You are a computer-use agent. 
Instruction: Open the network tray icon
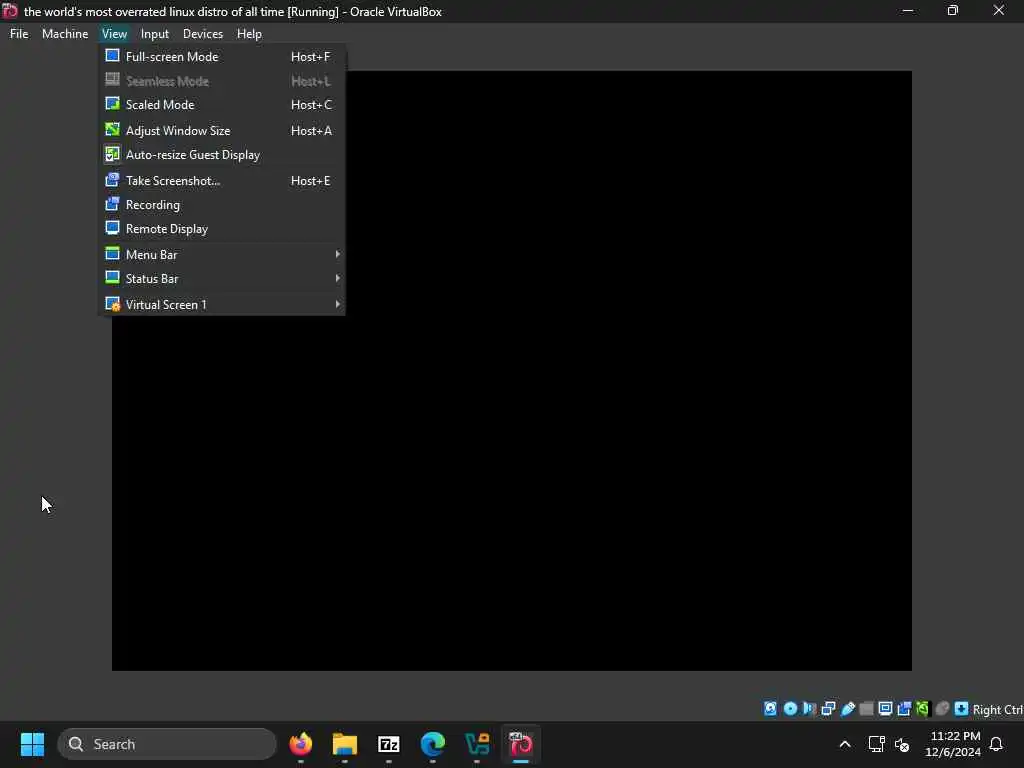876,744
